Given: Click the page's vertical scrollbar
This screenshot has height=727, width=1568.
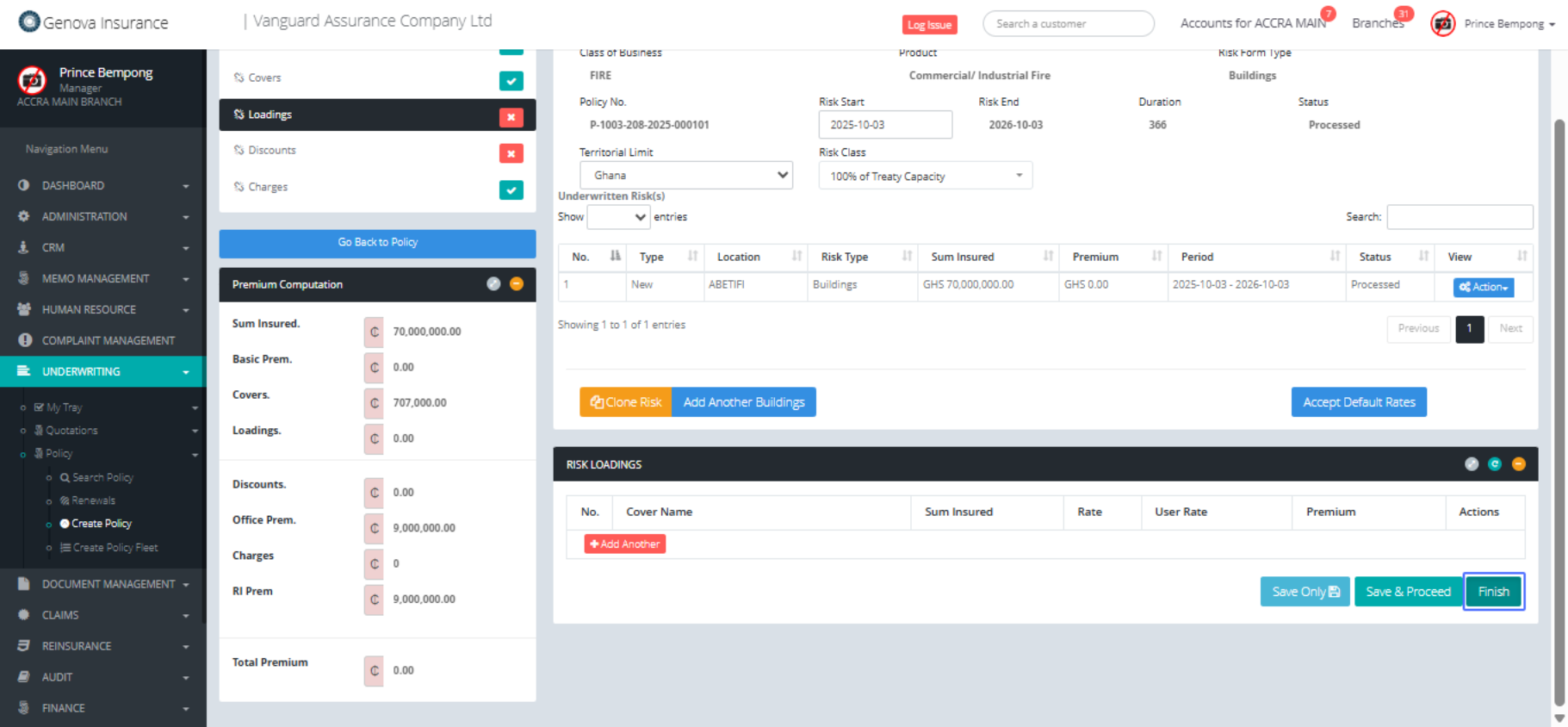Looking at the screenshot, I should [1559, 413].
